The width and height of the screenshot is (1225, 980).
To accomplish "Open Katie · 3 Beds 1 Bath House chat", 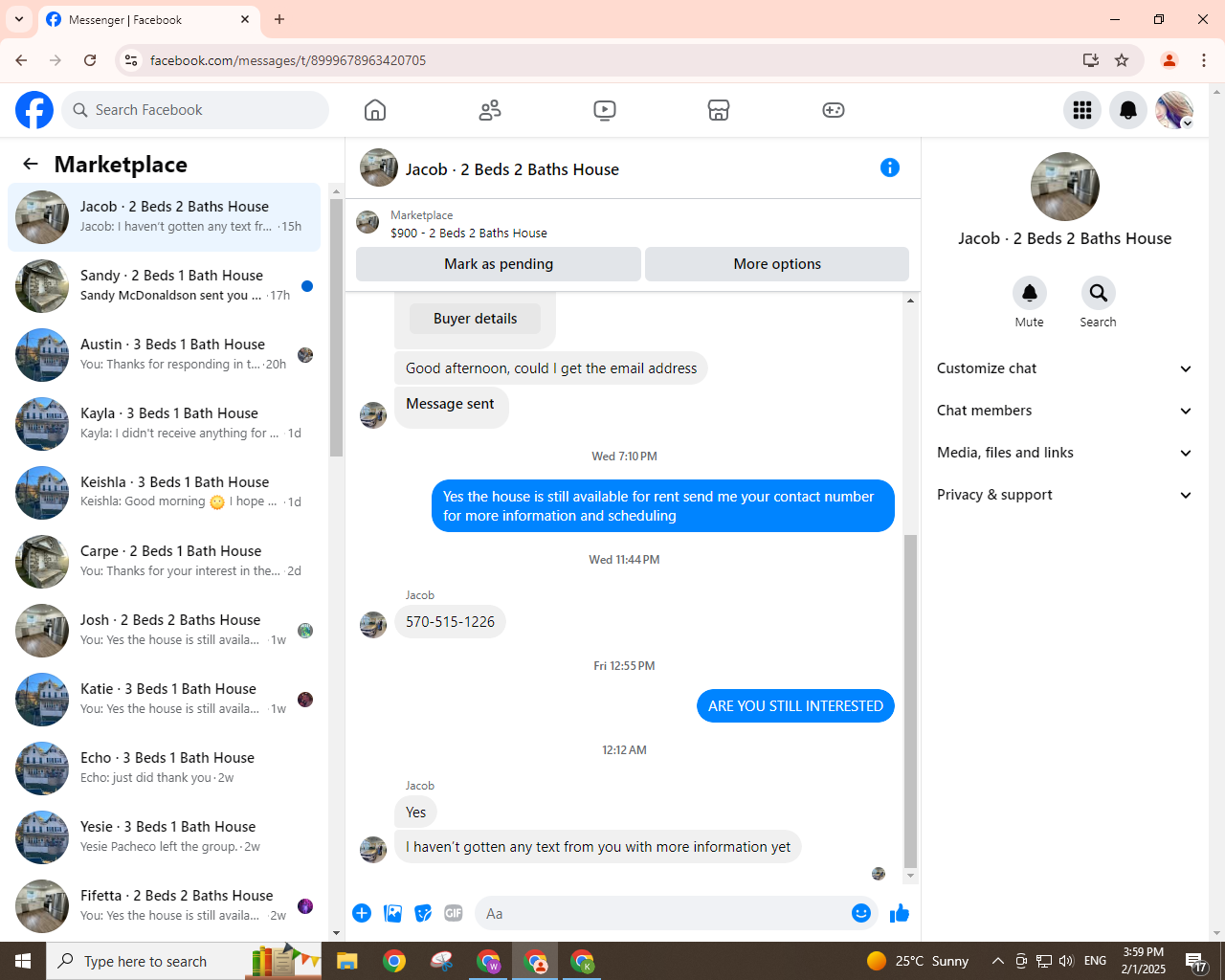I will tap(165, 700).
